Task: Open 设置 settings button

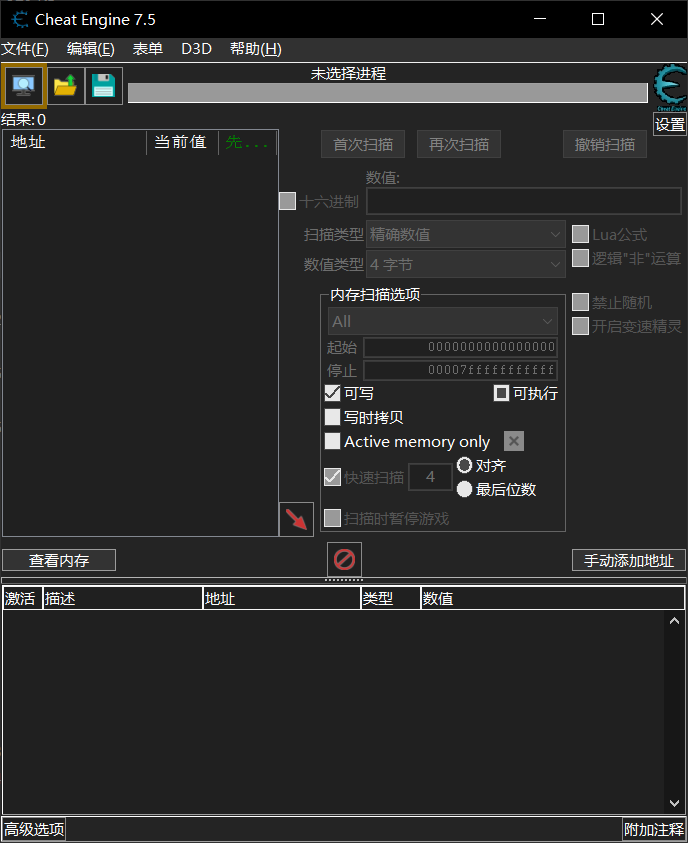Action: click(x=670, y=124)
